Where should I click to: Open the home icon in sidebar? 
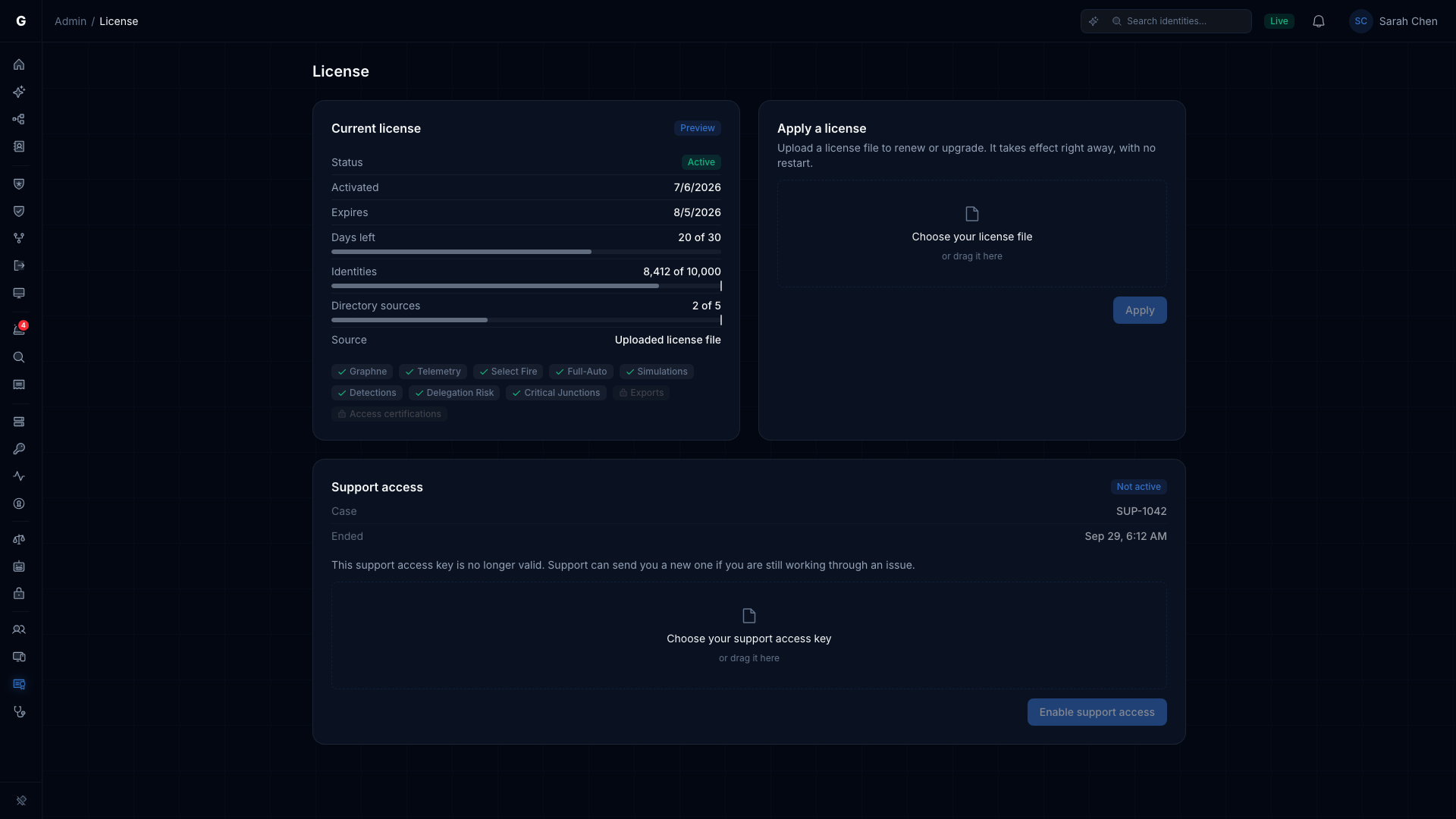(19, 64)
